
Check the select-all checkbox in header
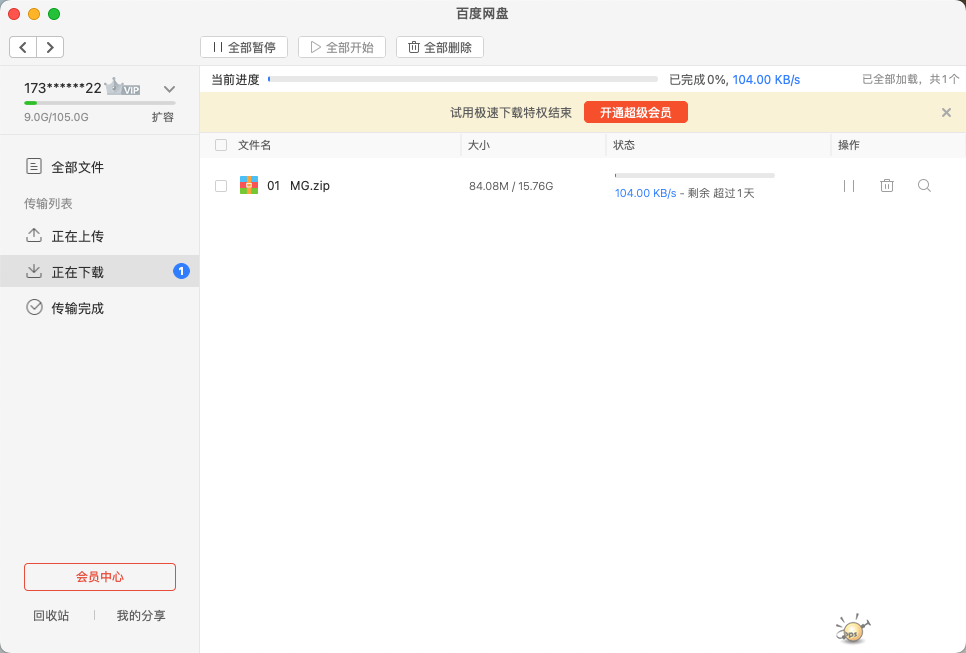pyautogui.click(x=221, y=145)
